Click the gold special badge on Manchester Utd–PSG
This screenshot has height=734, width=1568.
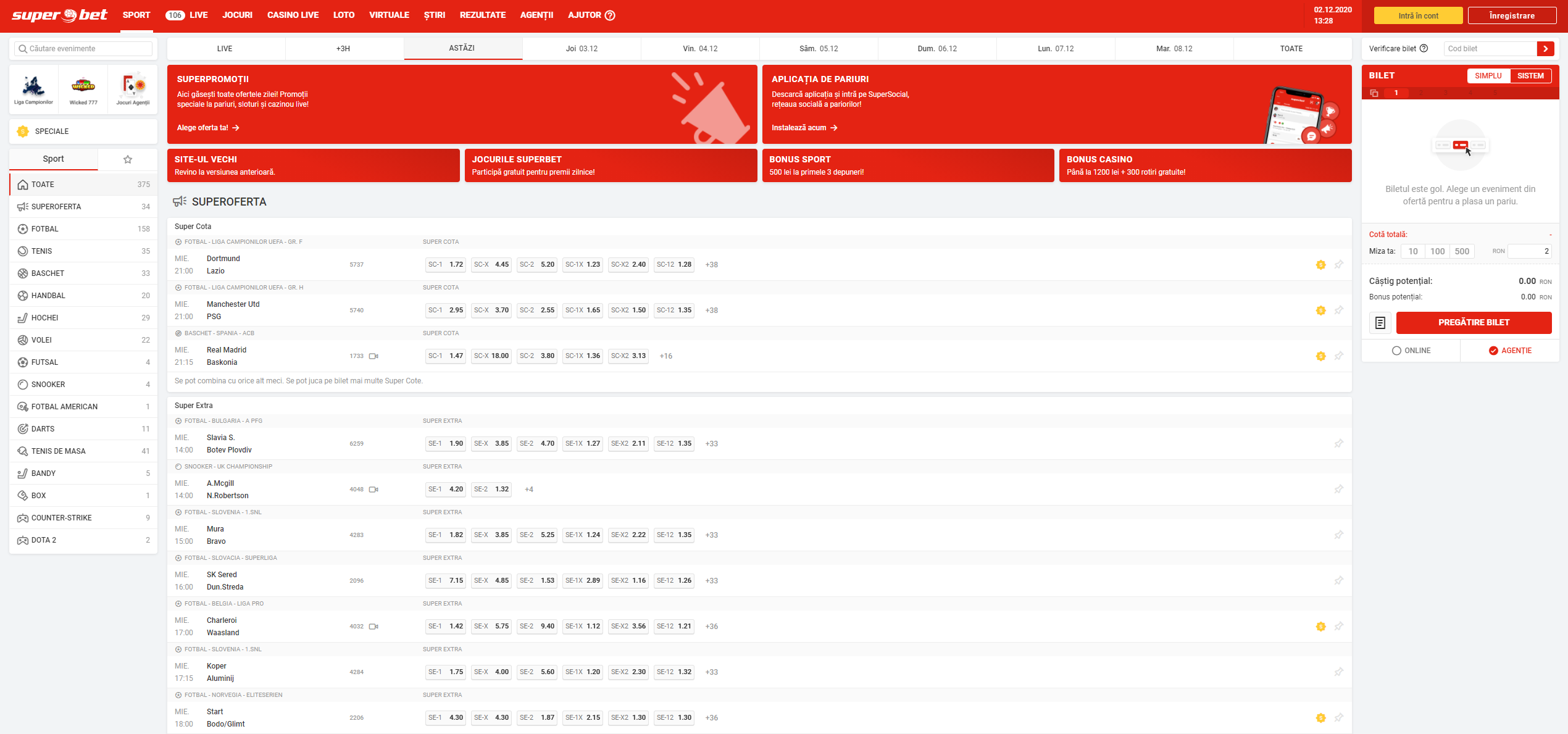point(1320,311)
